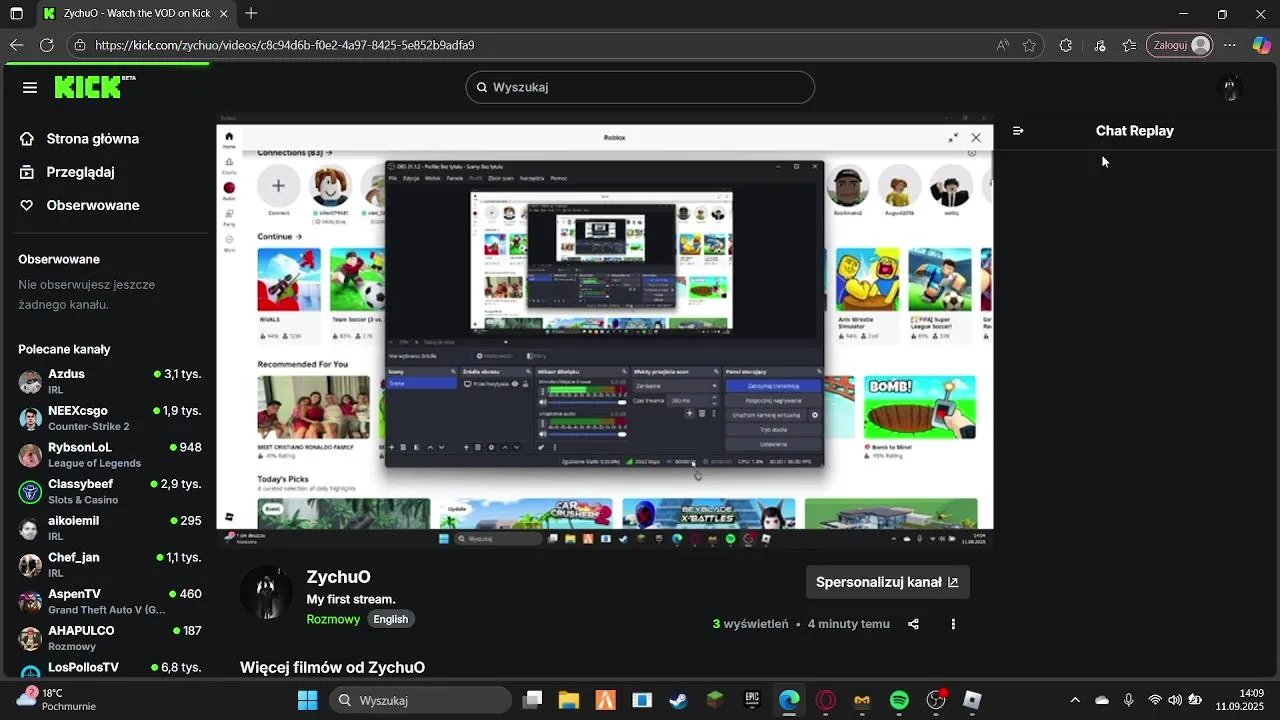Open browser Extensions icon
Viewport: 1280px width, 720px height.
pyautogui.click(x=1066, y=45)
